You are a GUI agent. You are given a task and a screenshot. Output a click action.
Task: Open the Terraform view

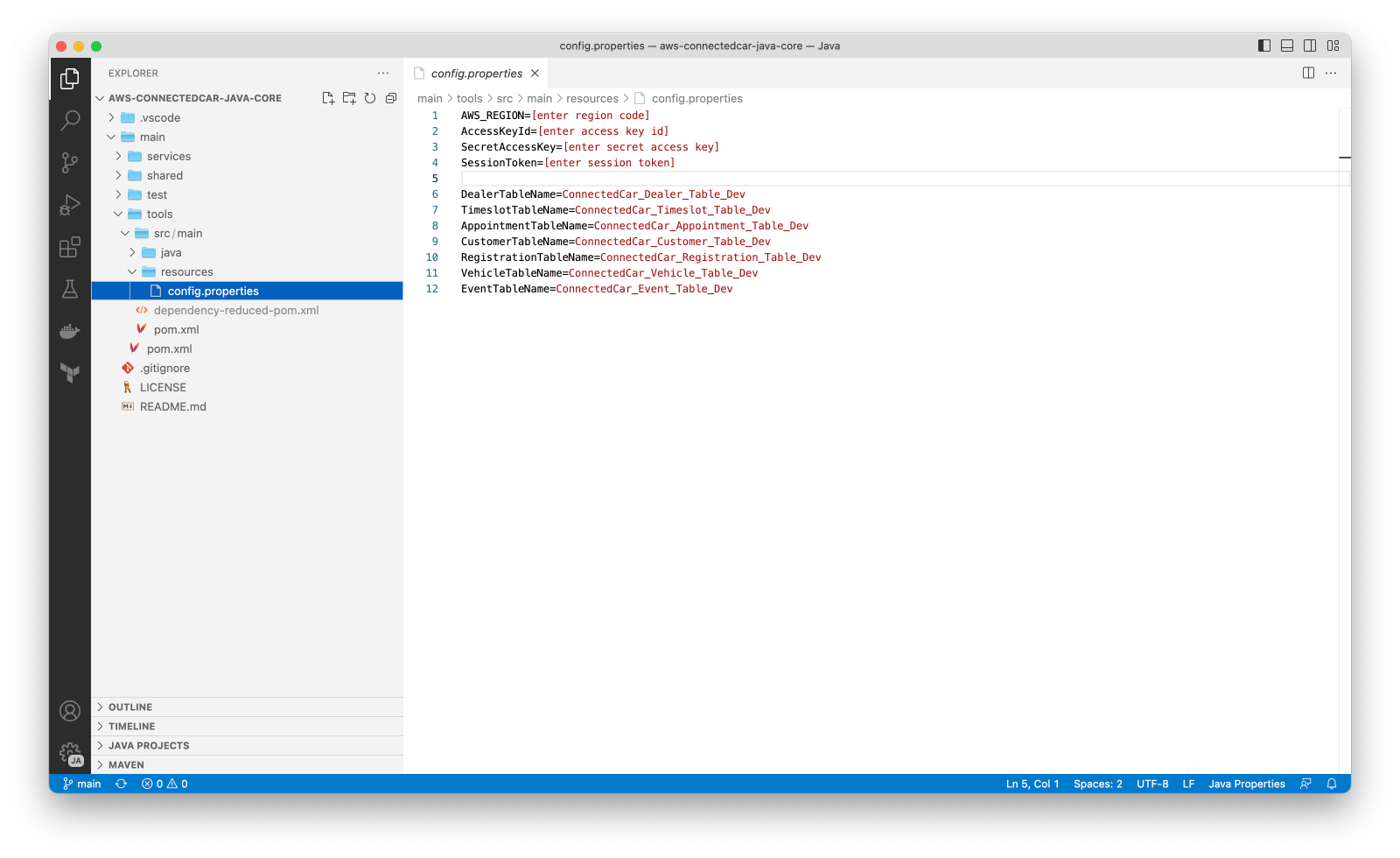(70, 373)
